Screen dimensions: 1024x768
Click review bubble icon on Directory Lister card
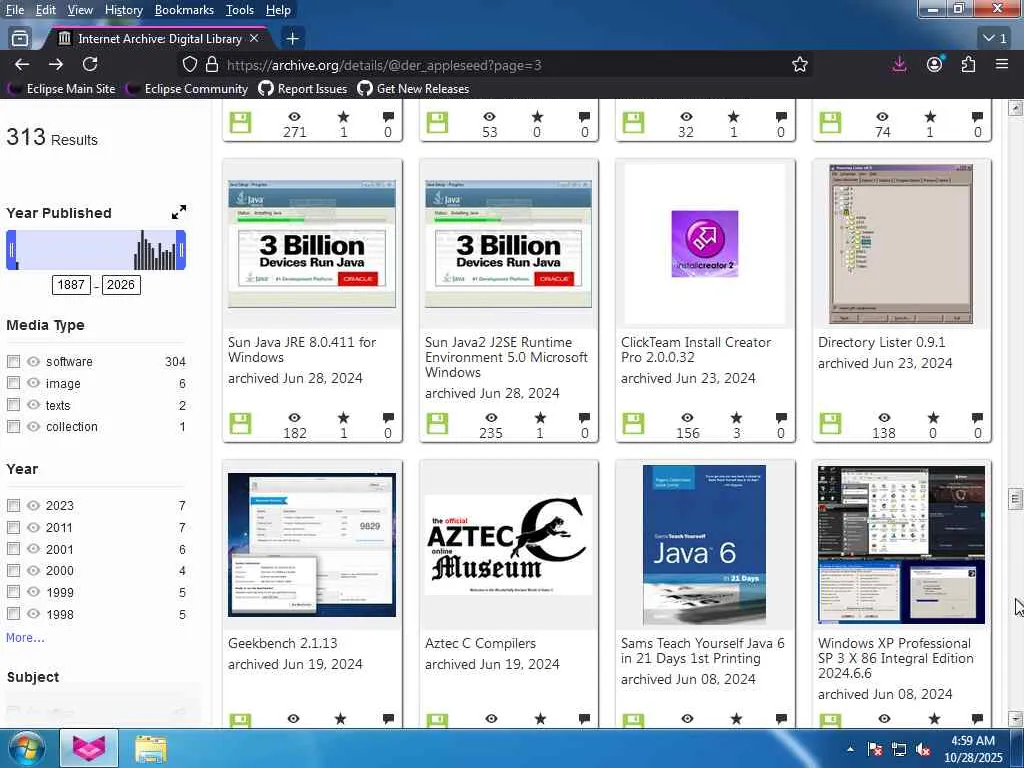point(978,418)
